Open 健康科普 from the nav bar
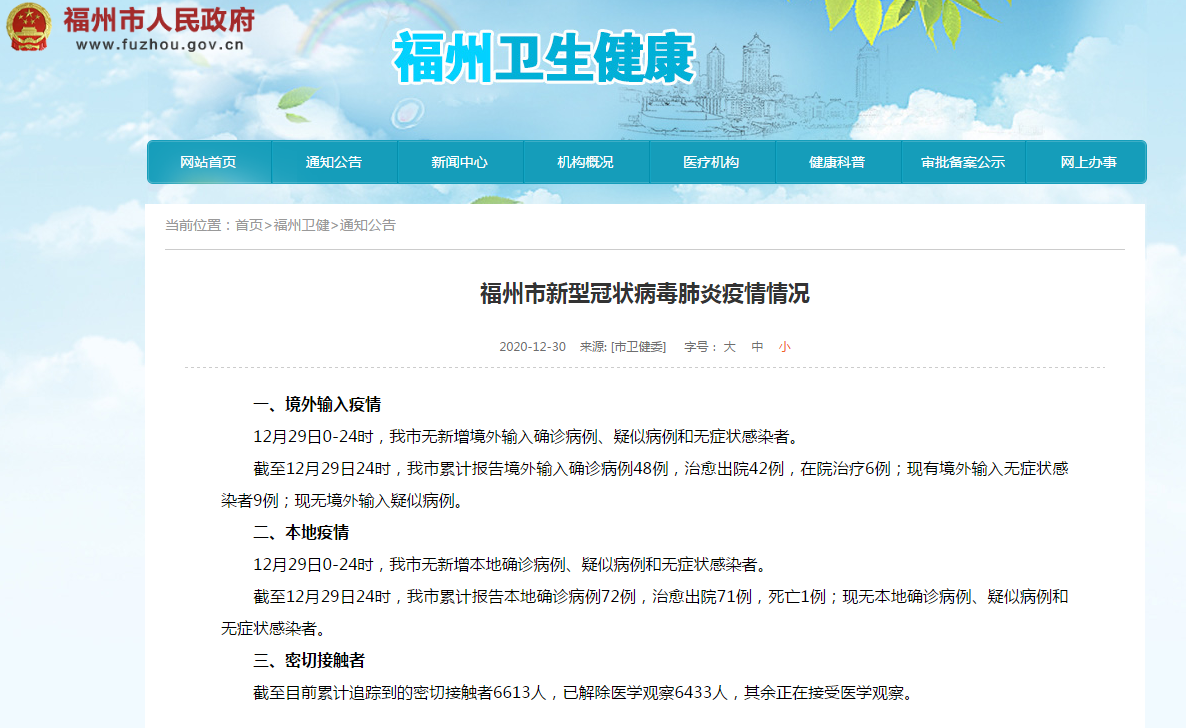1186x728 pixels. click(x=837, y=162)
